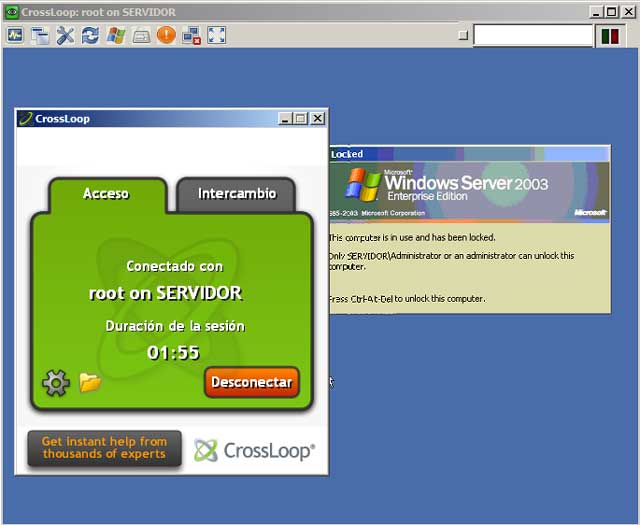Open CrossLoop settings gear icon

(x=55, y=382)
